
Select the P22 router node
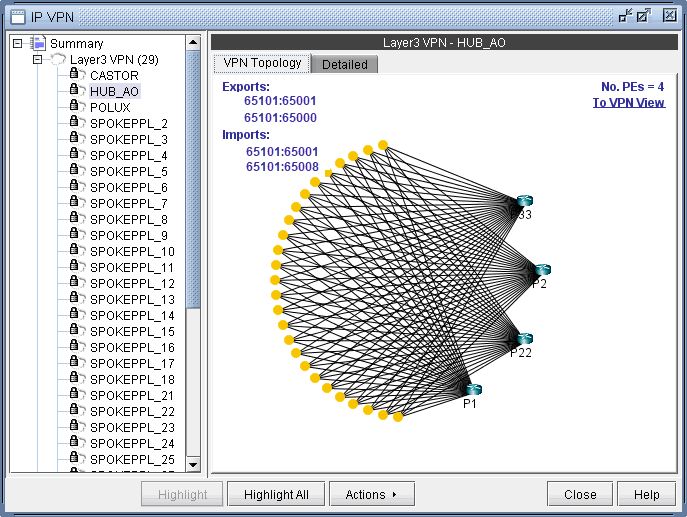click(x=524, y=339)
